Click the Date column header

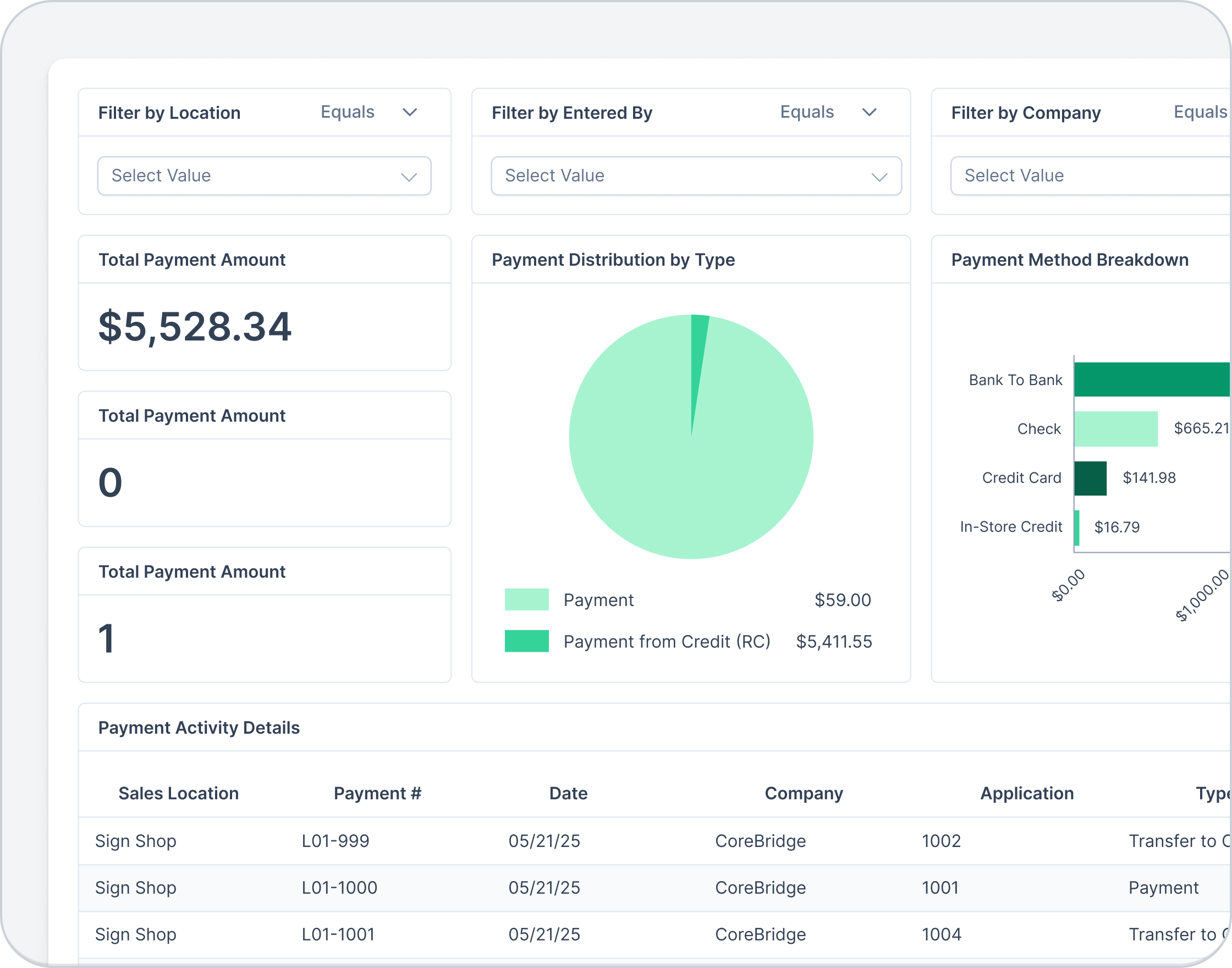point(568,793)
